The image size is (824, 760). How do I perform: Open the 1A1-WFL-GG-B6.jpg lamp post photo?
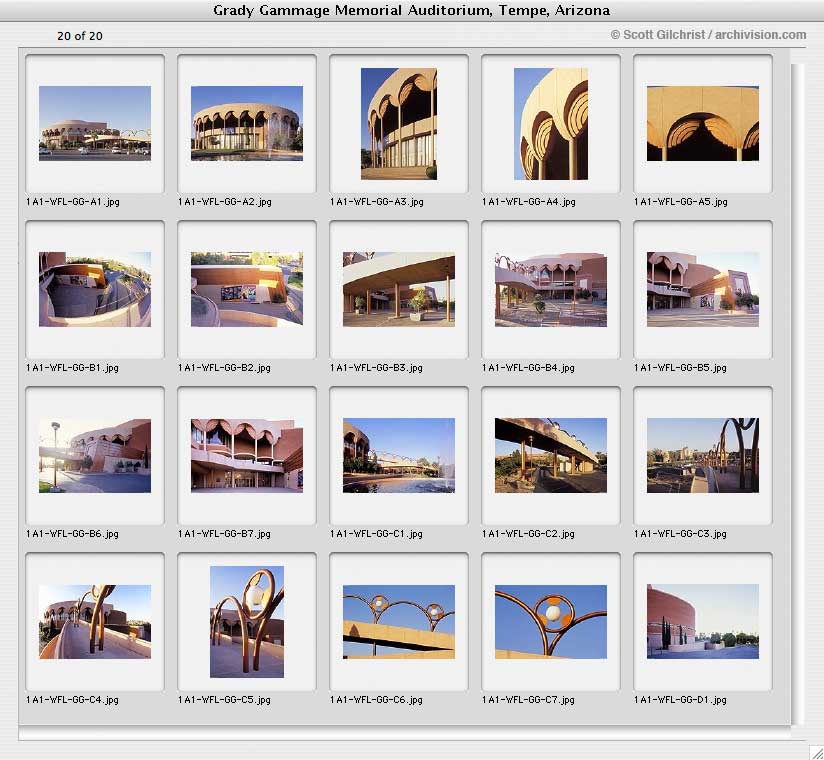(x=95, y=456)
